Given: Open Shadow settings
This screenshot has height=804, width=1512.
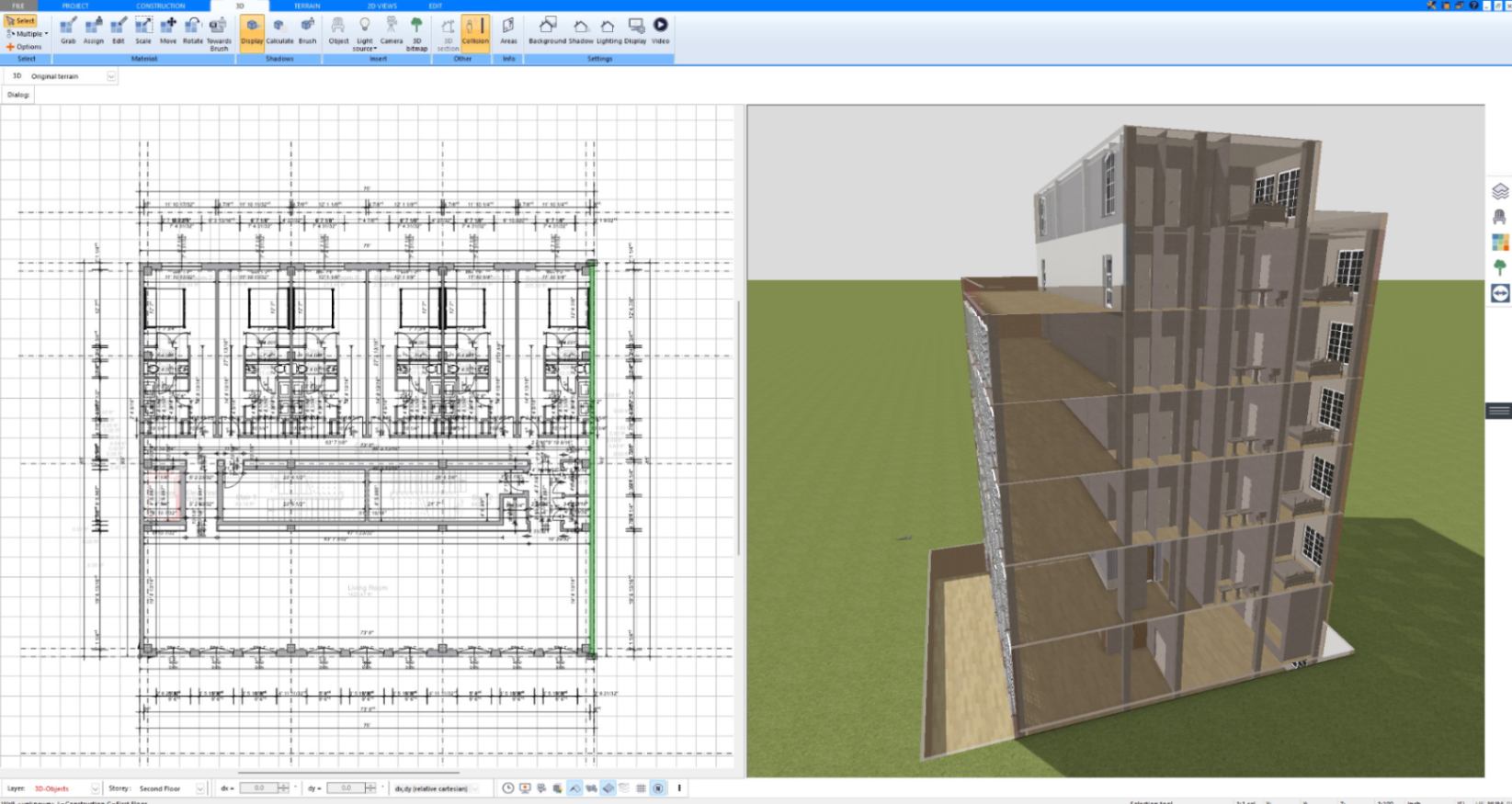Looking at the screenshot, I should tap(581, 30).
